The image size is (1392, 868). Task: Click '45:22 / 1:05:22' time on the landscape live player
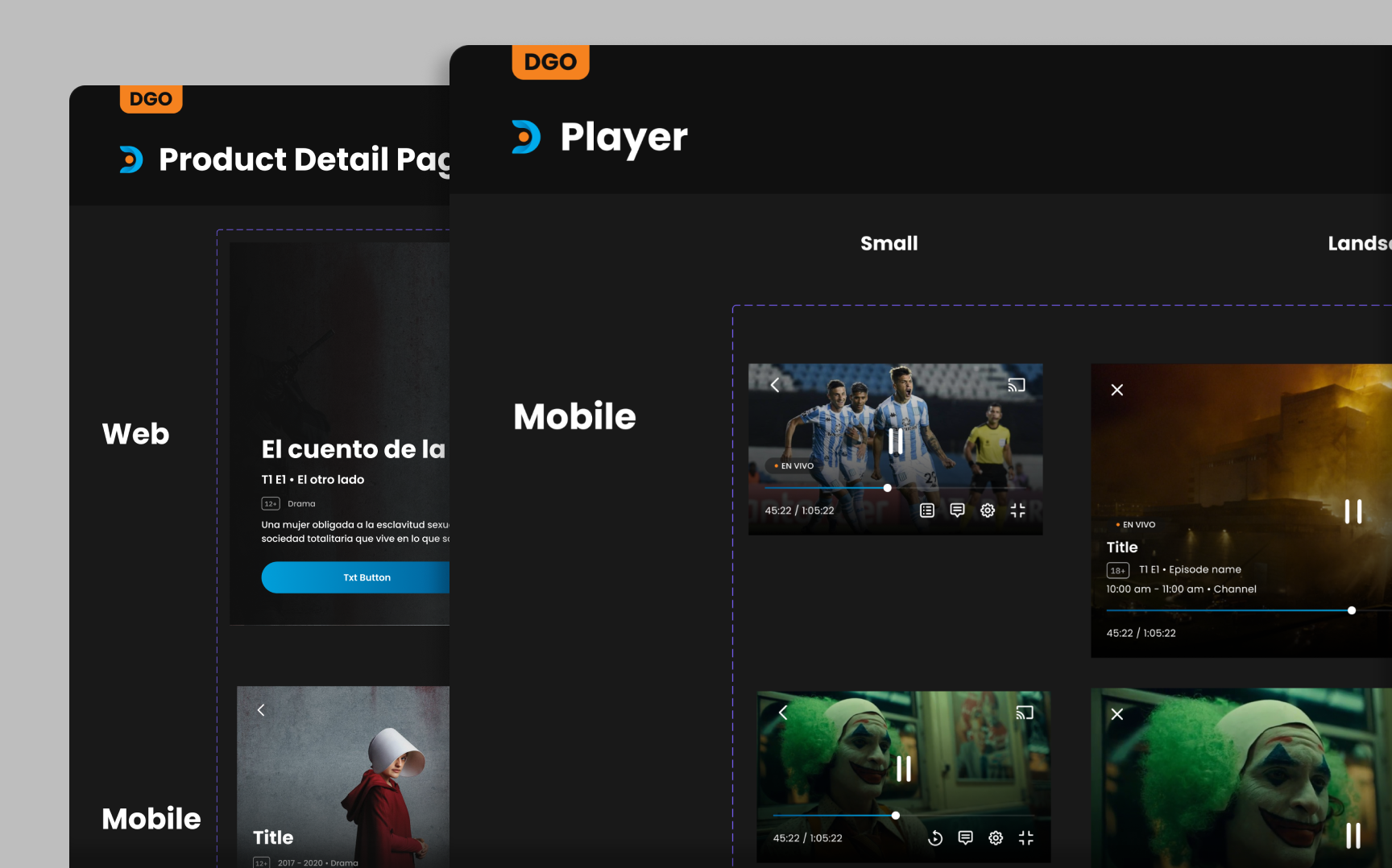tap(1141, 633)
